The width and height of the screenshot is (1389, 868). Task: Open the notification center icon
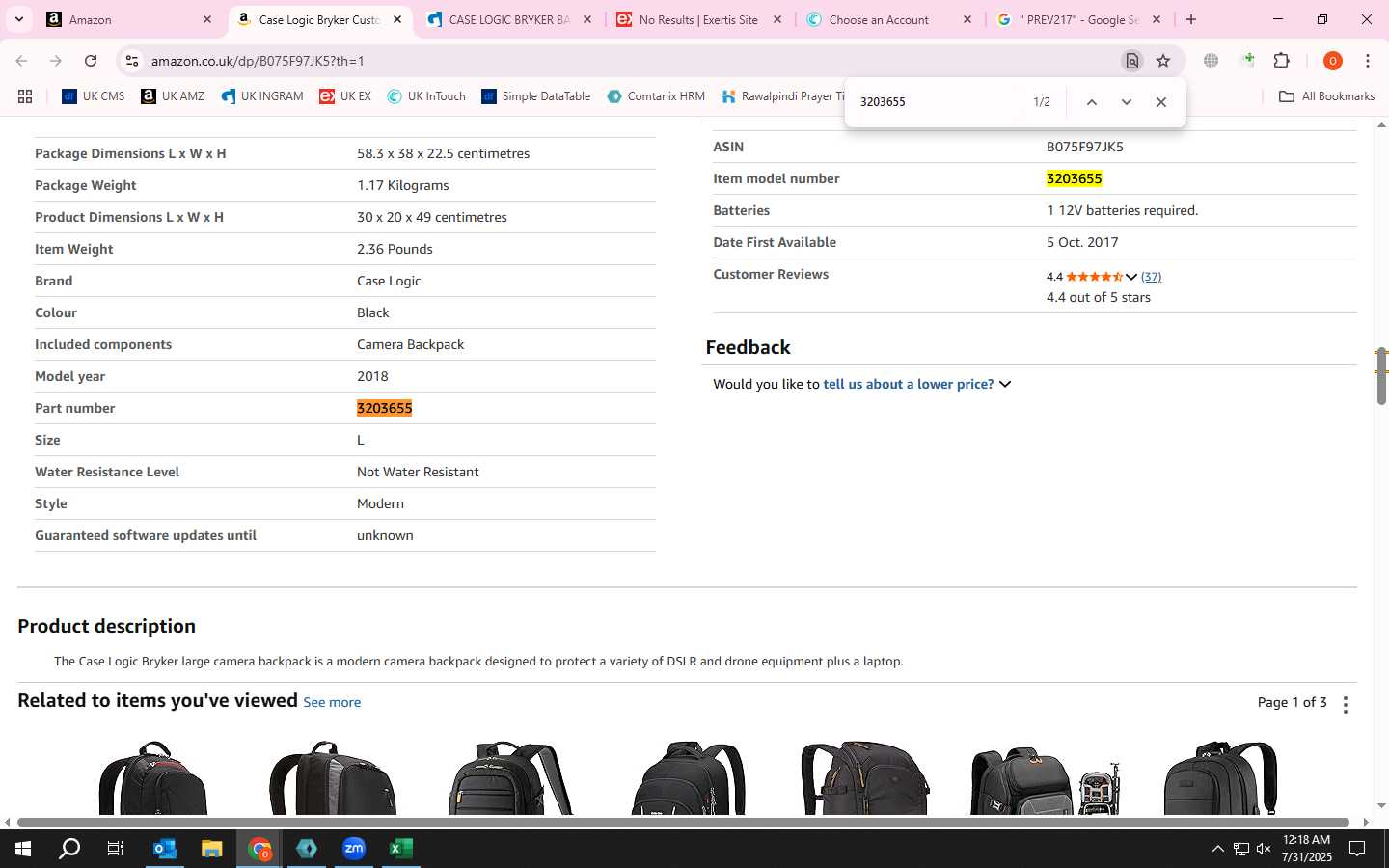(1357, 849)
